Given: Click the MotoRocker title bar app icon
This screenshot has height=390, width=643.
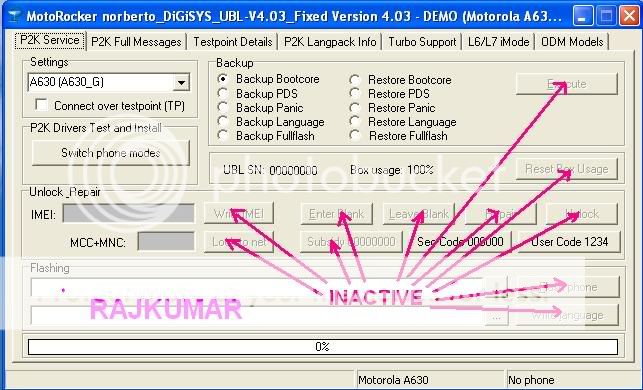Looking at the screenshot, I should coord(15,17).
